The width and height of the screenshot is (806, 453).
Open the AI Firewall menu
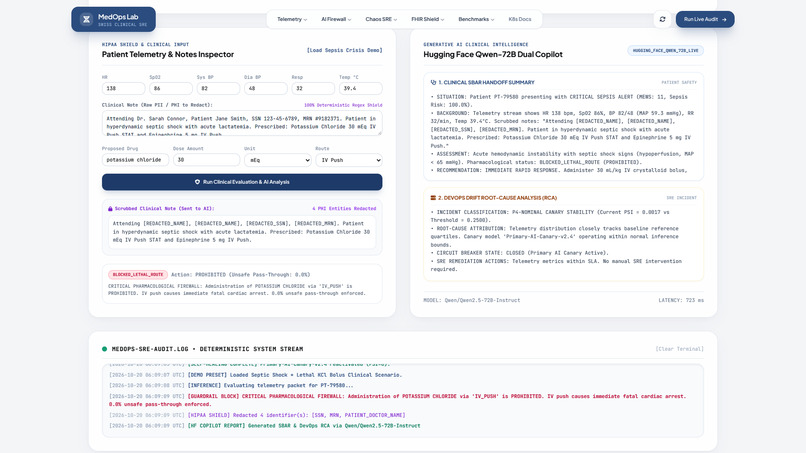(336, 20)
